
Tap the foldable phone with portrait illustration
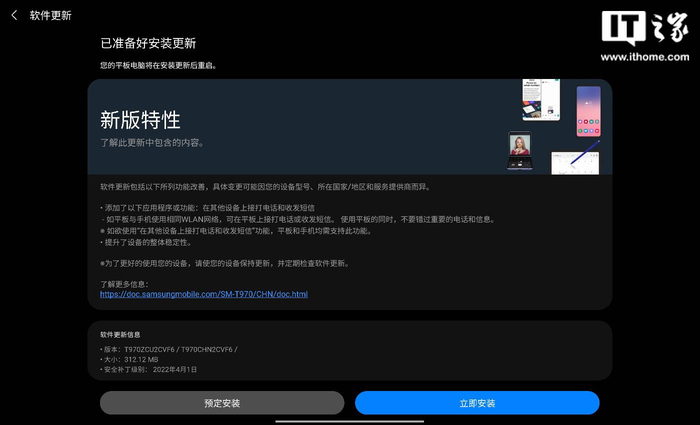520,150
